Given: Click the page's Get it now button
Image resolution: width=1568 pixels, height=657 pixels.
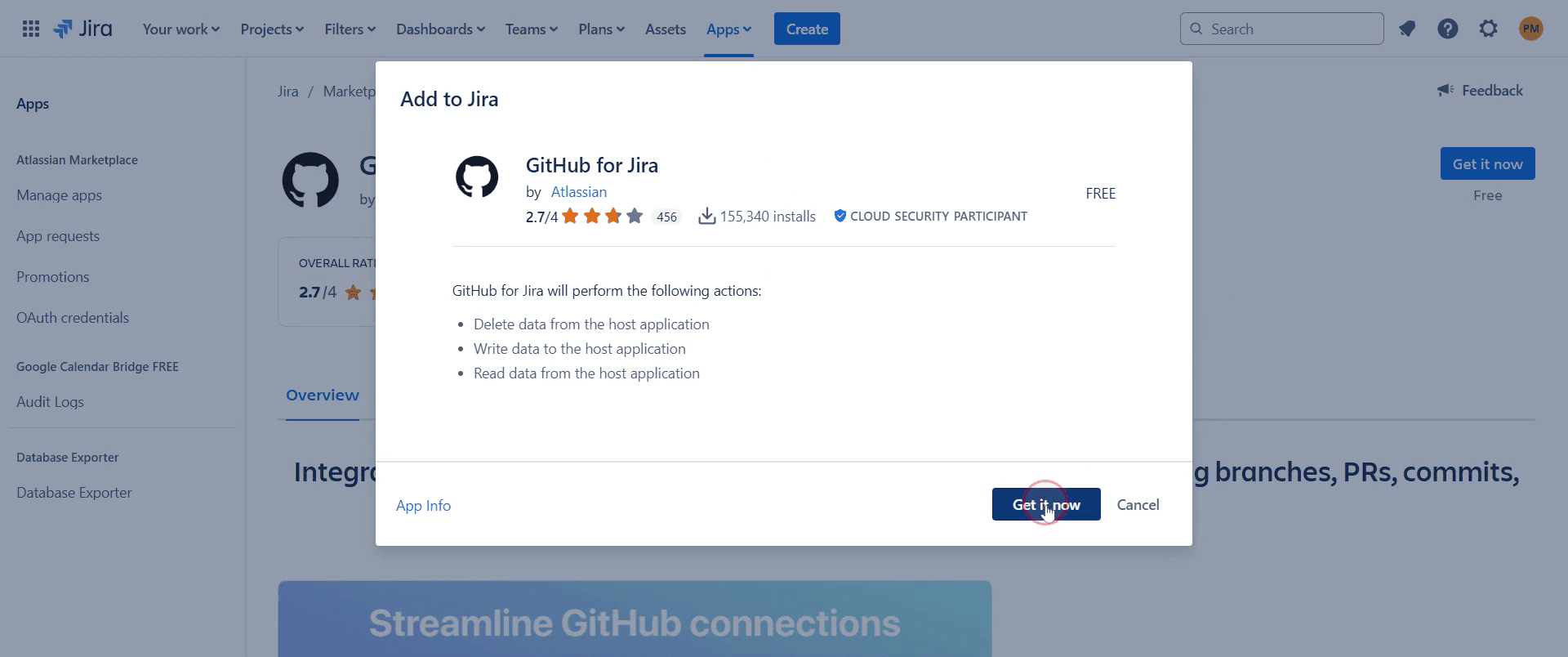Looking at the screenshot, I should pyautogui.click(x=1487, y=163).
